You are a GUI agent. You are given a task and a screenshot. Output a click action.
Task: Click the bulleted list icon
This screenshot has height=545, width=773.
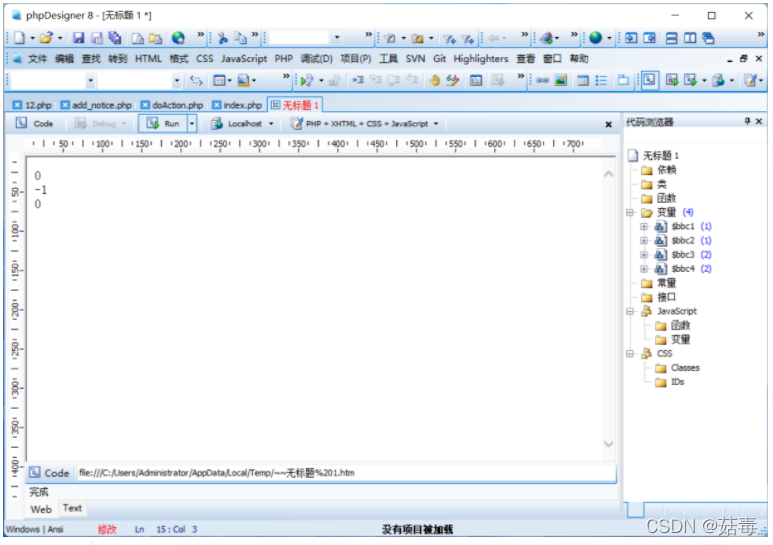click(601, 80)
